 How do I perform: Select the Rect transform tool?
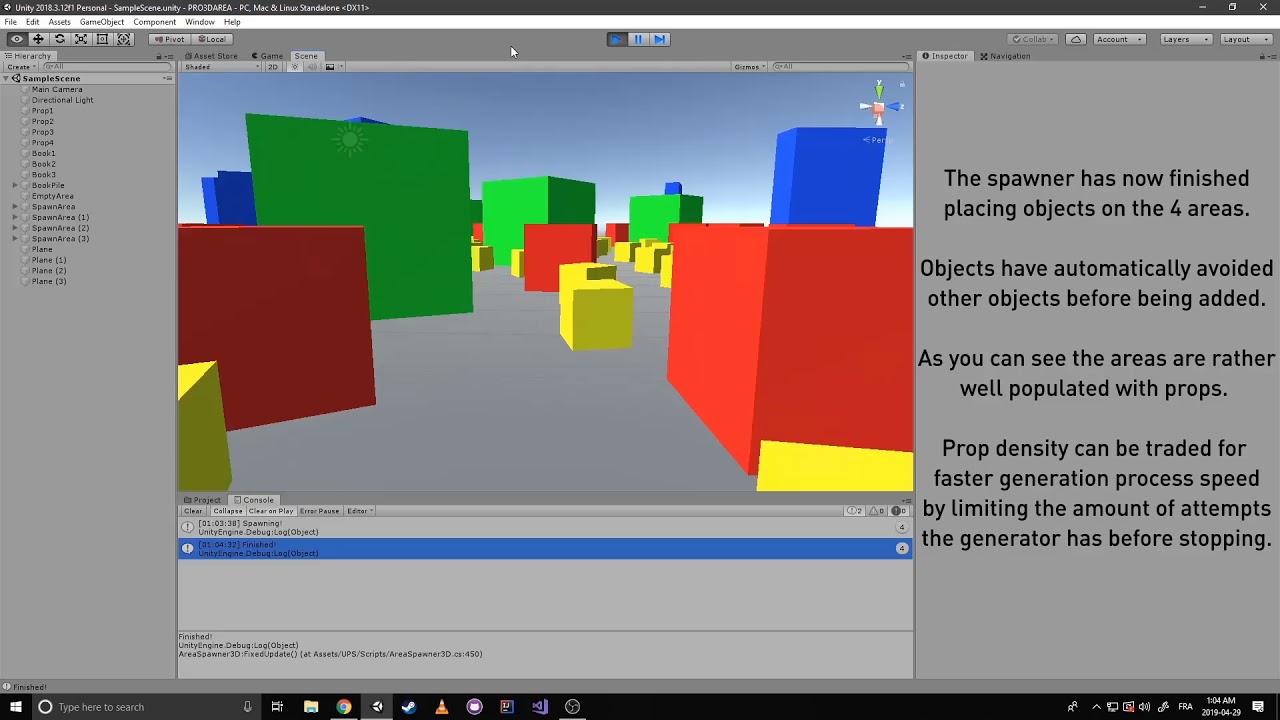pos(102,39)
